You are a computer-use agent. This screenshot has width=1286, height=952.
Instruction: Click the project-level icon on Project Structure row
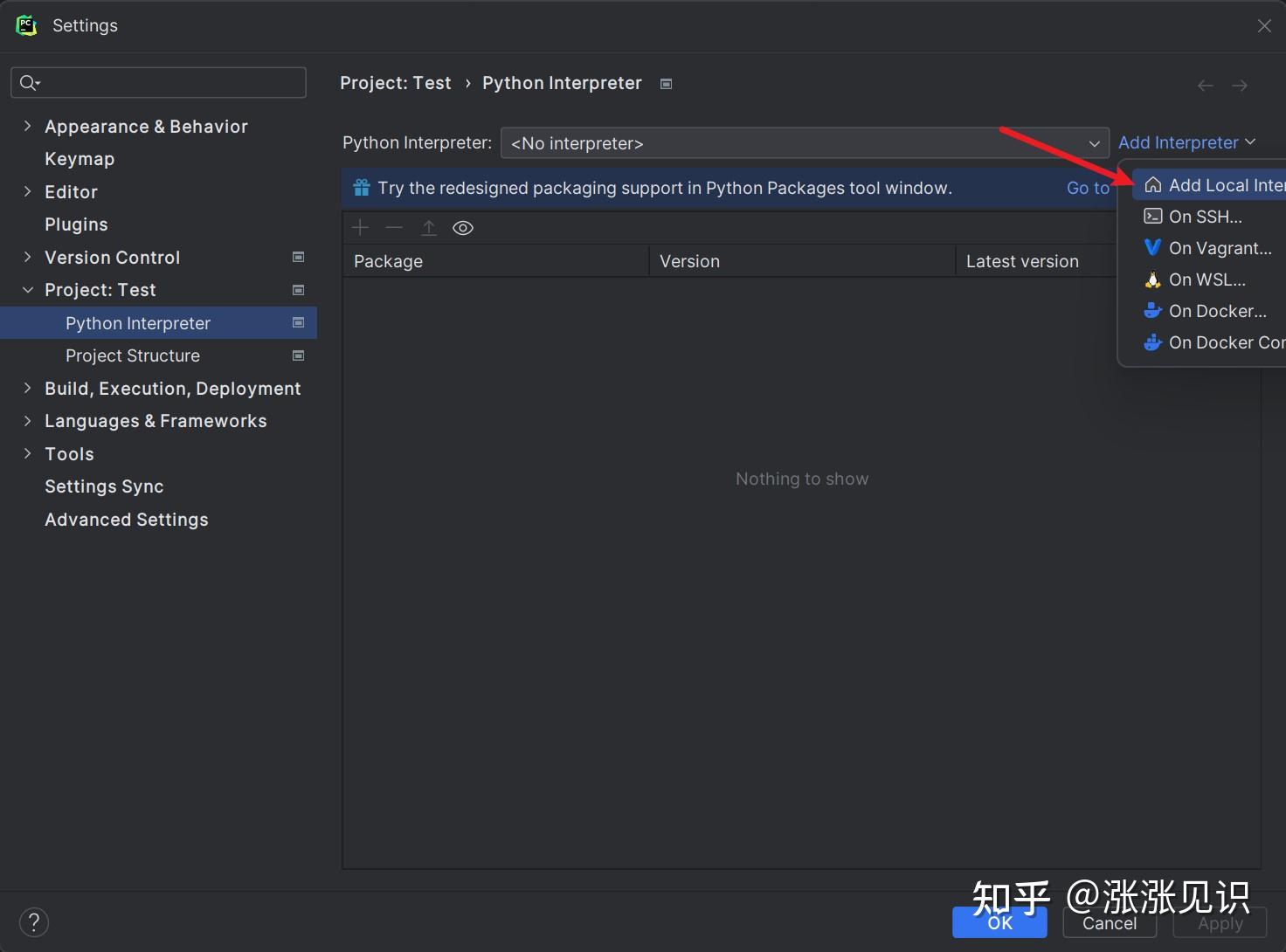pos(298,355)
